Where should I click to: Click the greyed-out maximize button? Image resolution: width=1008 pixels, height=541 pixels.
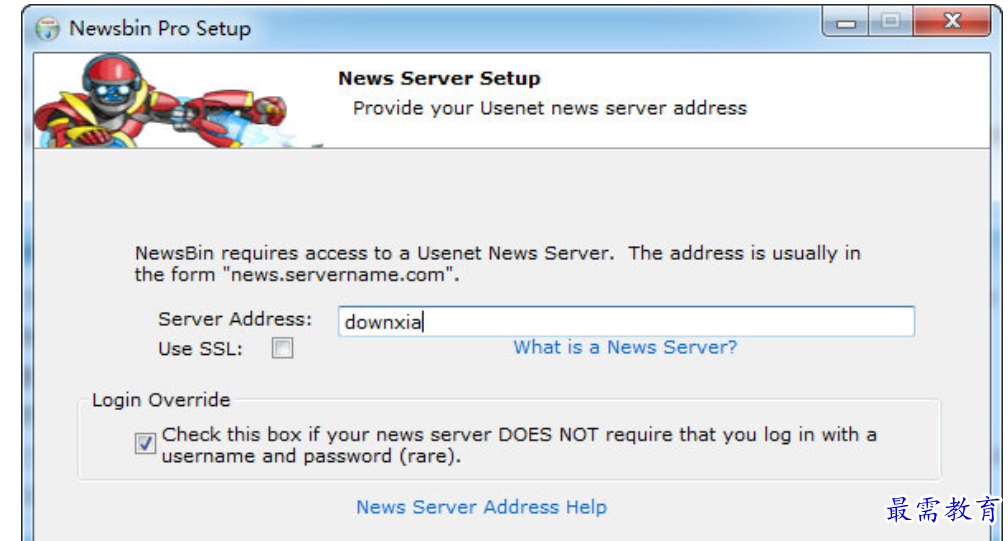click(x=890, y=22)
